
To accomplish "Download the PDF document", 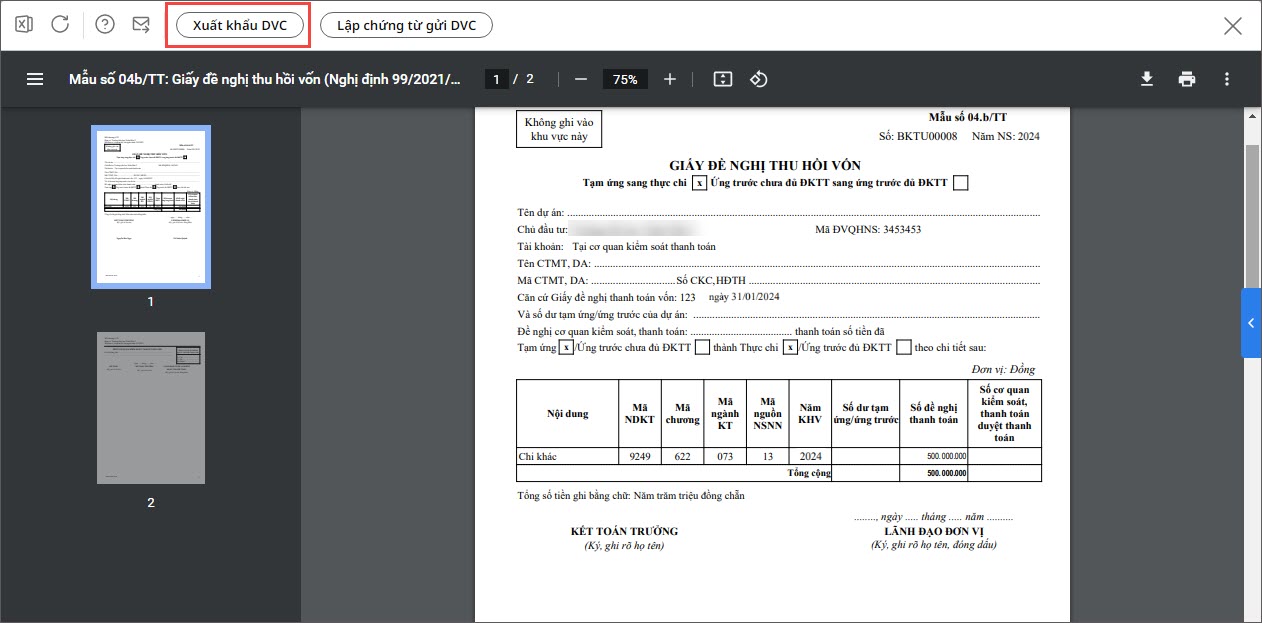I will pyautogui.click(x=1147, y=79).
